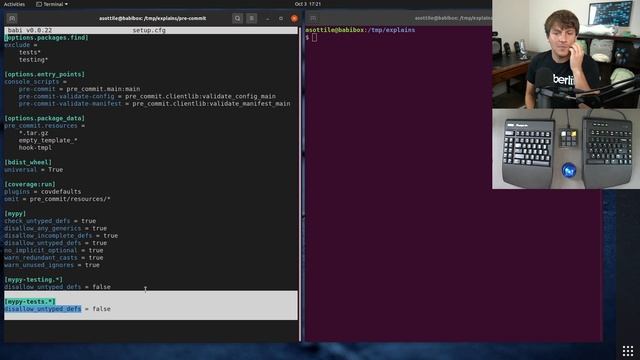640x360 pixels.
Task: Click the 'pre-commit-validate-manifest' entry line
Action: click(154, 104)
